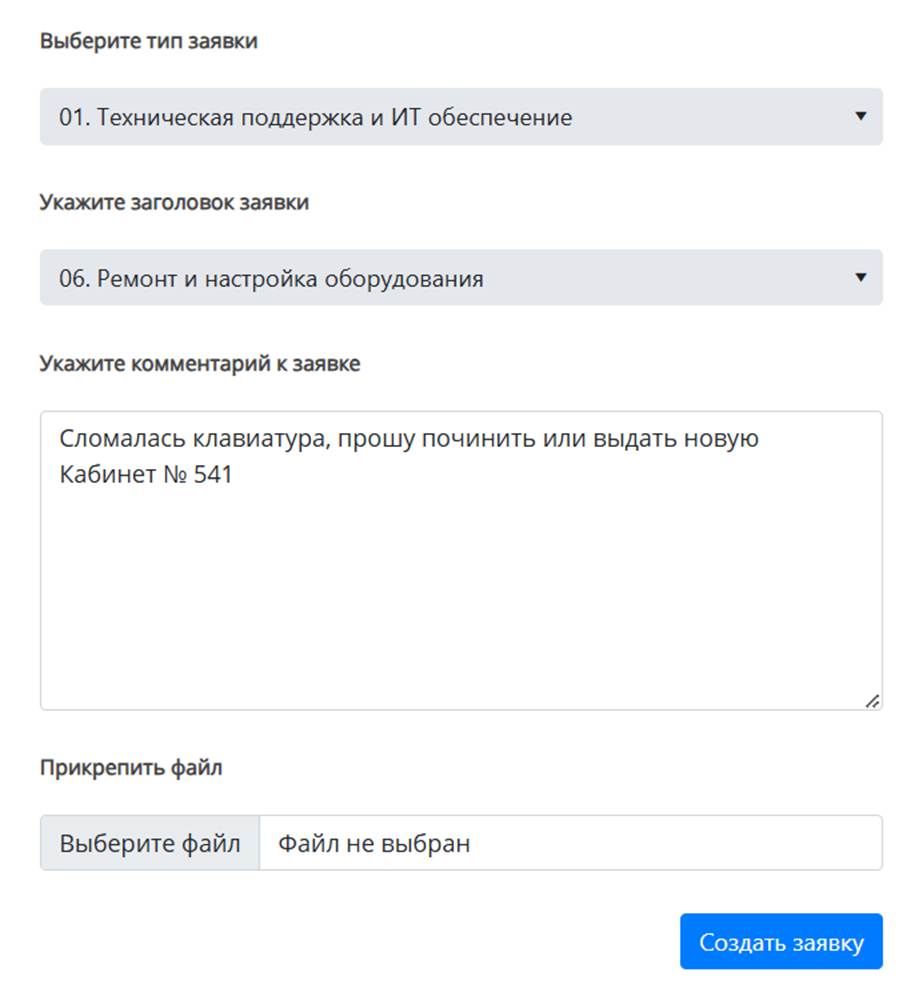
Task: Click the 'Файл не выбран' field
Action: 570,843
